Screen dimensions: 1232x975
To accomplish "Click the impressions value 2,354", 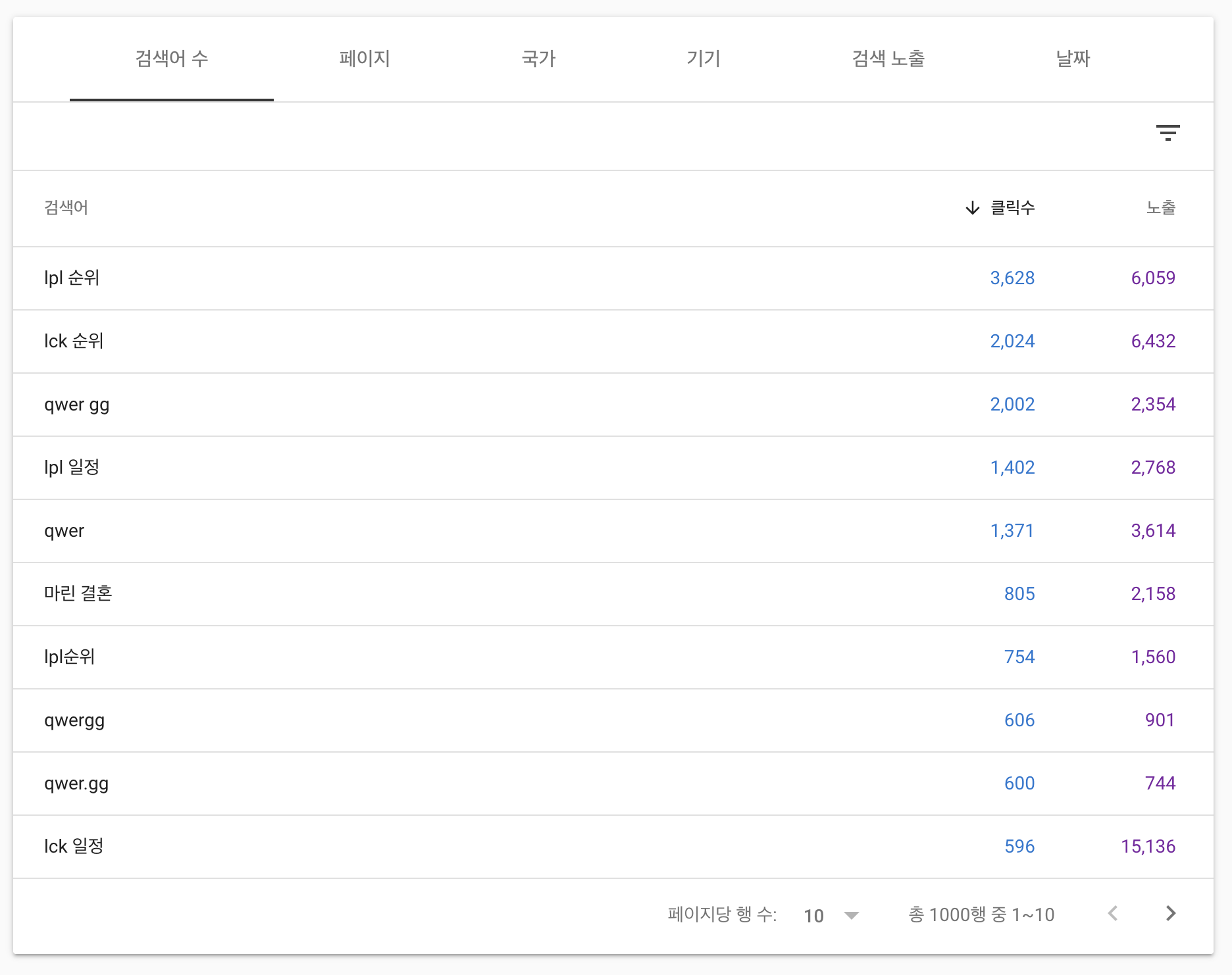I will pyautogui.click(x=1153, y=405).
